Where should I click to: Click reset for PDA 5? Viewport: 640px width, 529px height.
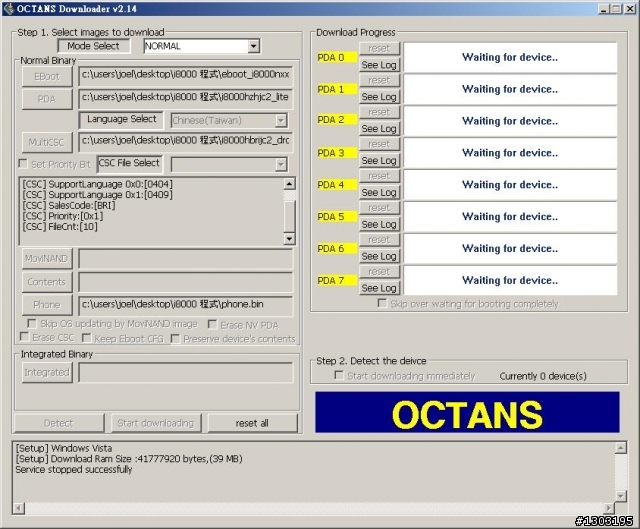point(379,208)
